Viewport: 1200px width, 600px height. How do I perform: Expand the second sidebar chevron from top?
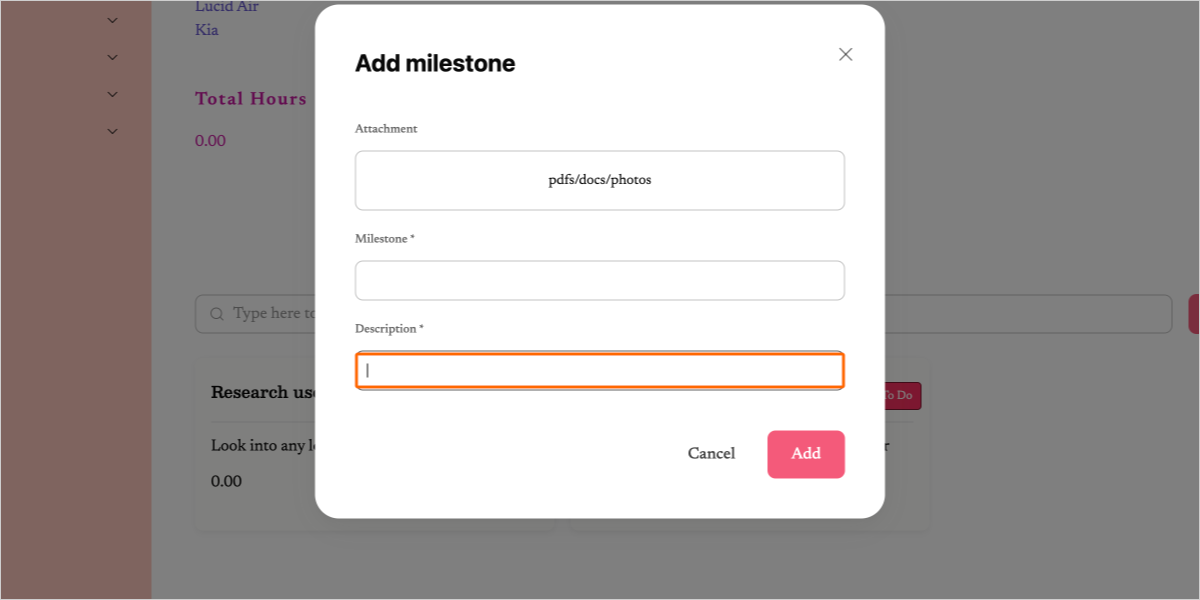(x=112, y=57)
